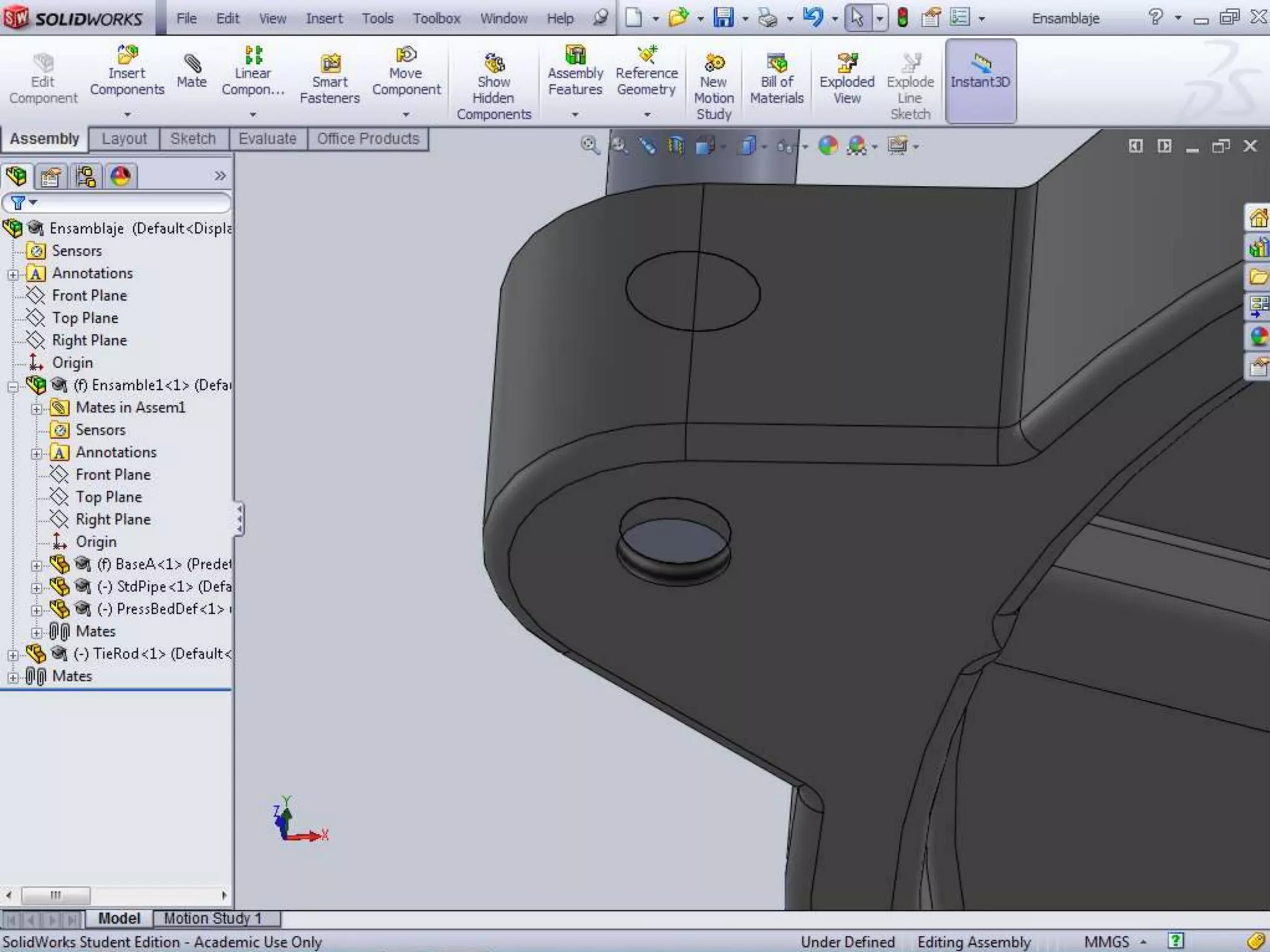Click the Mate tool icon
The height and width of the screenshot is (952, 1270).
tap(192, 64)
